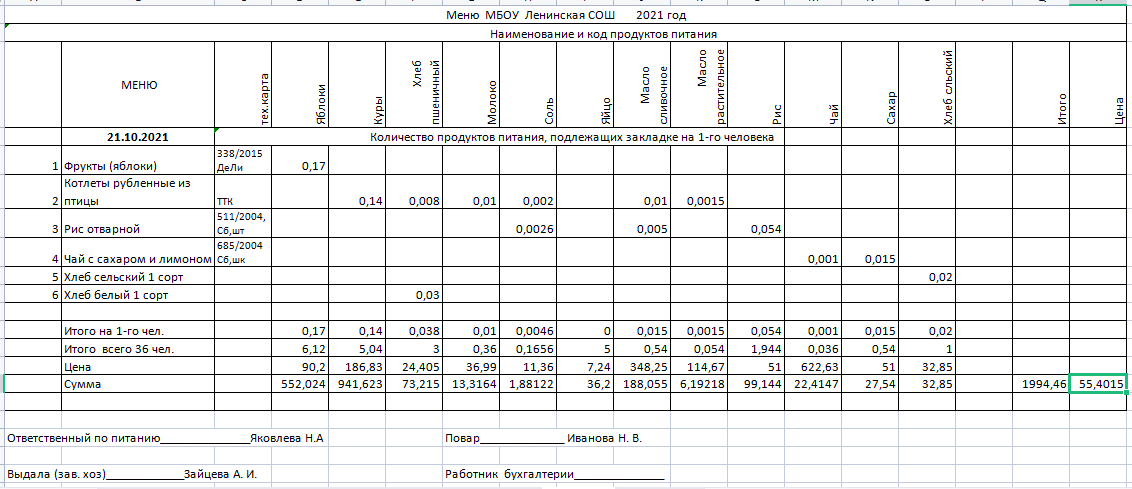Click the 'Работник бухгалтерии' signature line
The height and width of the screenshot is (489, 1132).
554,473
